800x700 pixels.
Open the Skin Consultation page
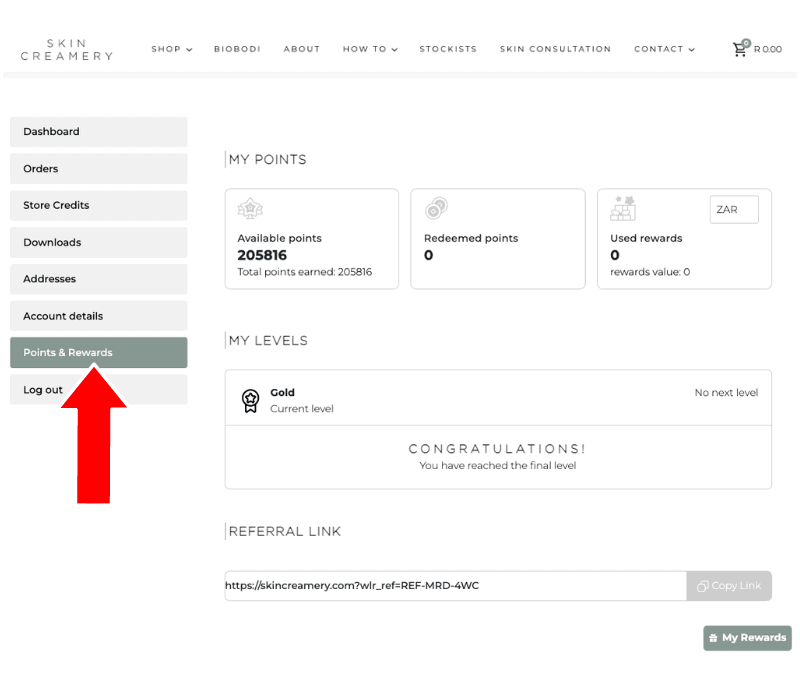click(x=555, y=49)
